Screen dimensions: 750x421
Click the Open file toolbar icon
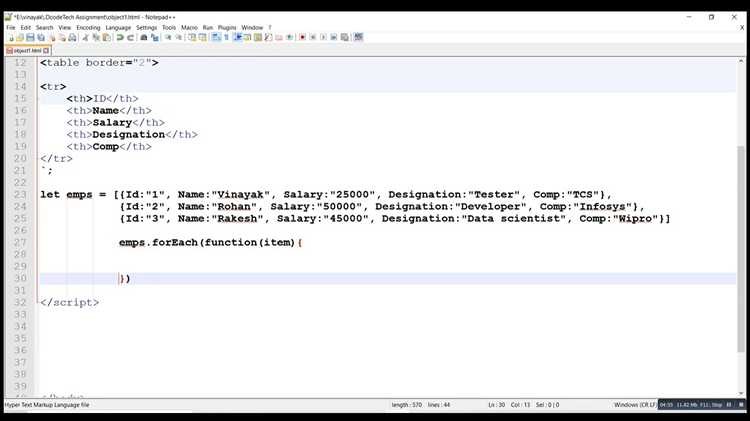click(20, 37)
